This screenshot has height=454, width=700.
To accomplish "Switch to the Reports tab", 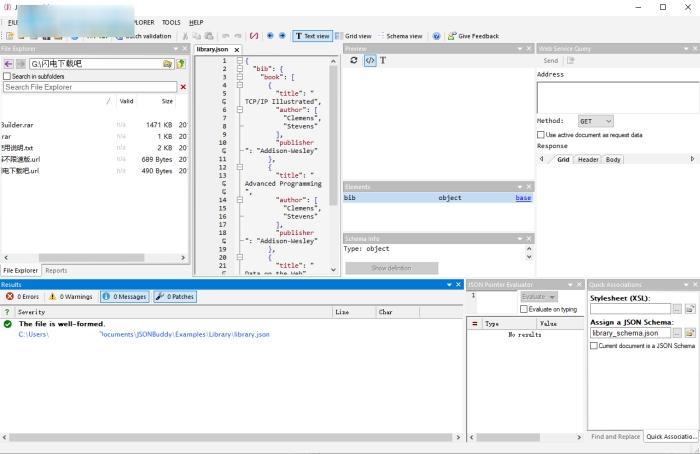I will (x=56, y=271).
